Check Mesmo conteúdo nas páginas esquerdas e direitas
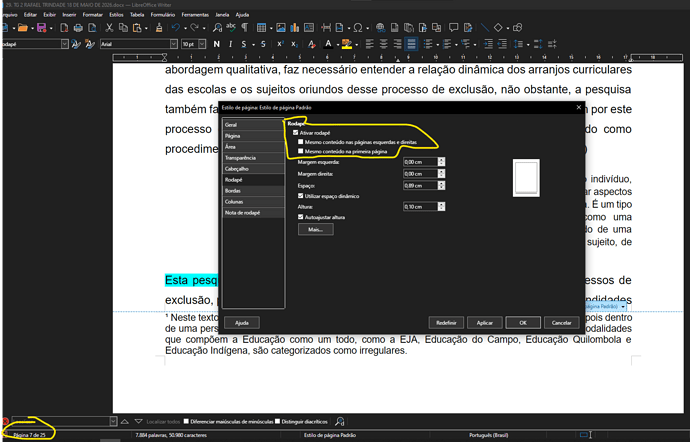The width and height of the screenshot is (690, 442). pyautogui.click(x=301, y=142)
